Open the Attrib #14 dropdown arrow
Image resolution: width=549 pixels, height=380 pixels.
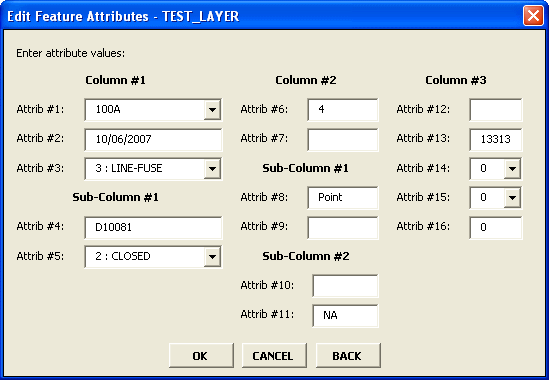point(512,169)
